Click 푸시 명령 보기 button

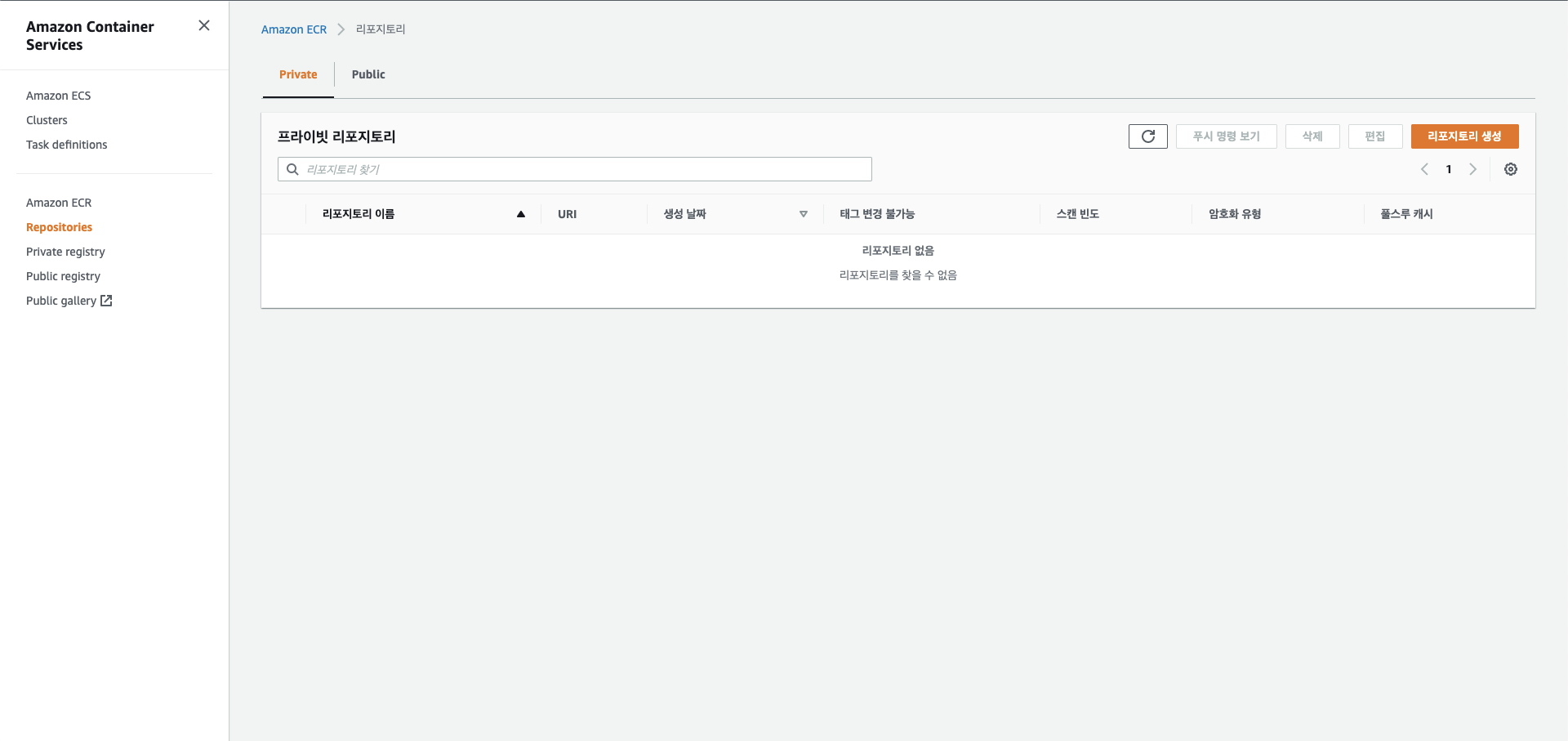(1226, 136)
